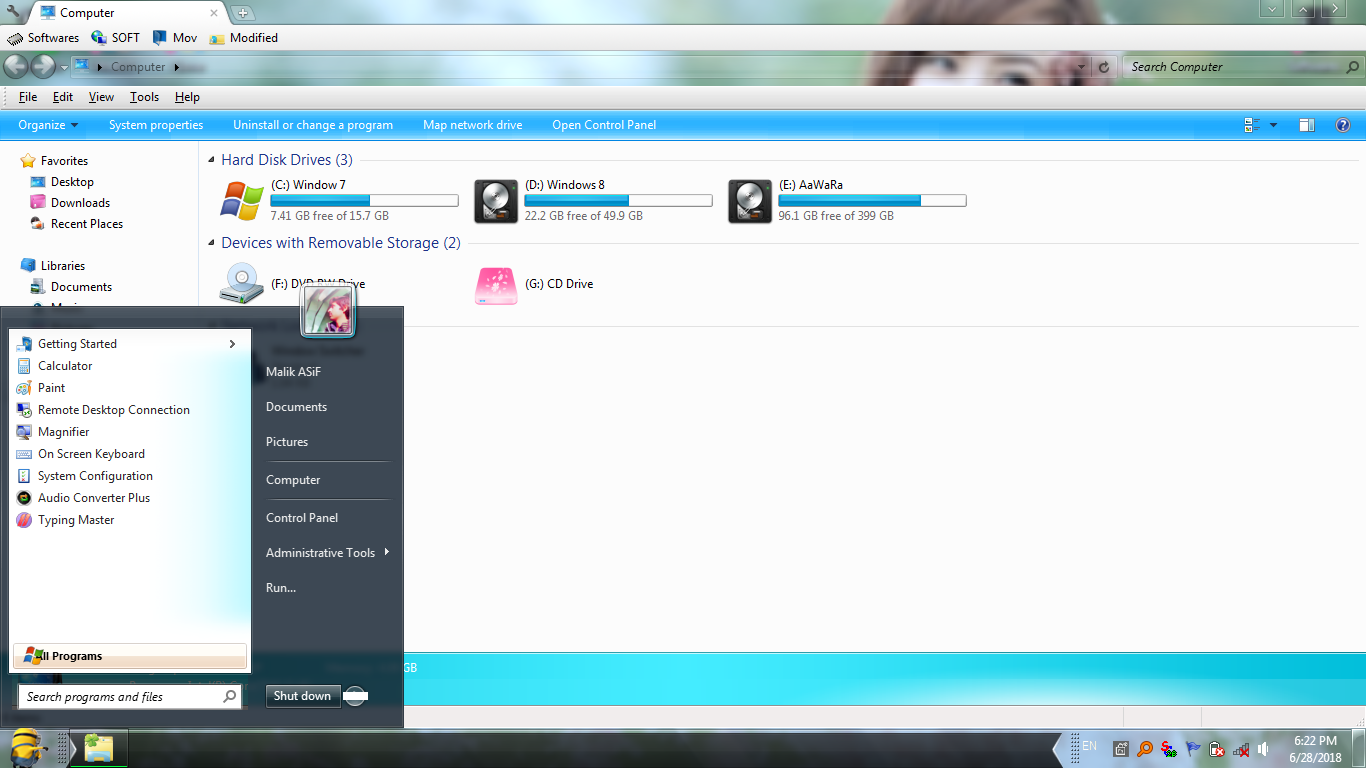Go forward with the Forward arrow
Image resolution: width=1366 pixels, height=768 pixels.
click(x=43, y=67)
